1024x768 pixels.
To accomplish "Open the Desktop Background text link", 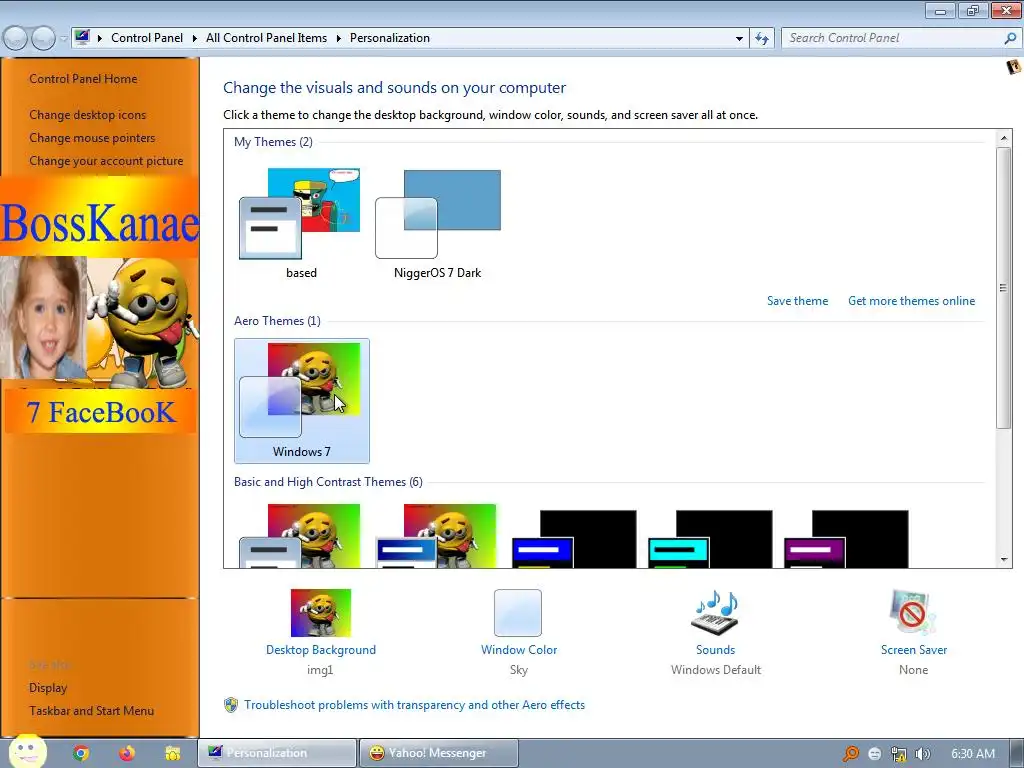I will tap(321, 650).
